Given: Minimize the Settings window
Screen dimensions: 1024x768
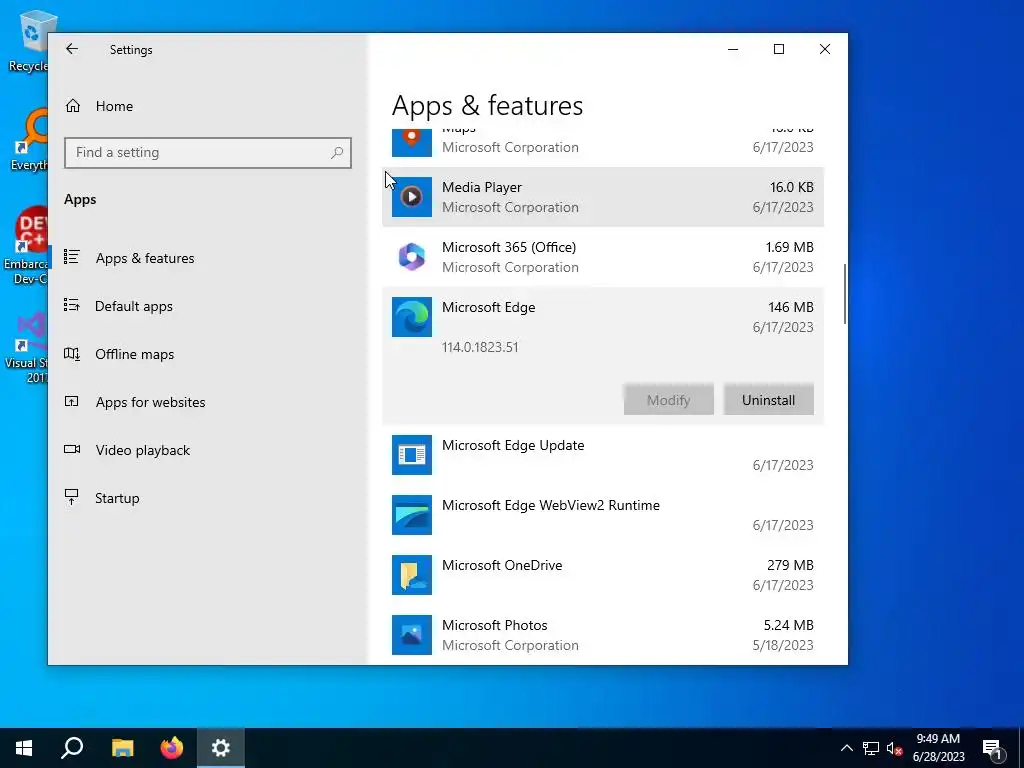Looking at the screenshot, I should click(x=733, y=49).
